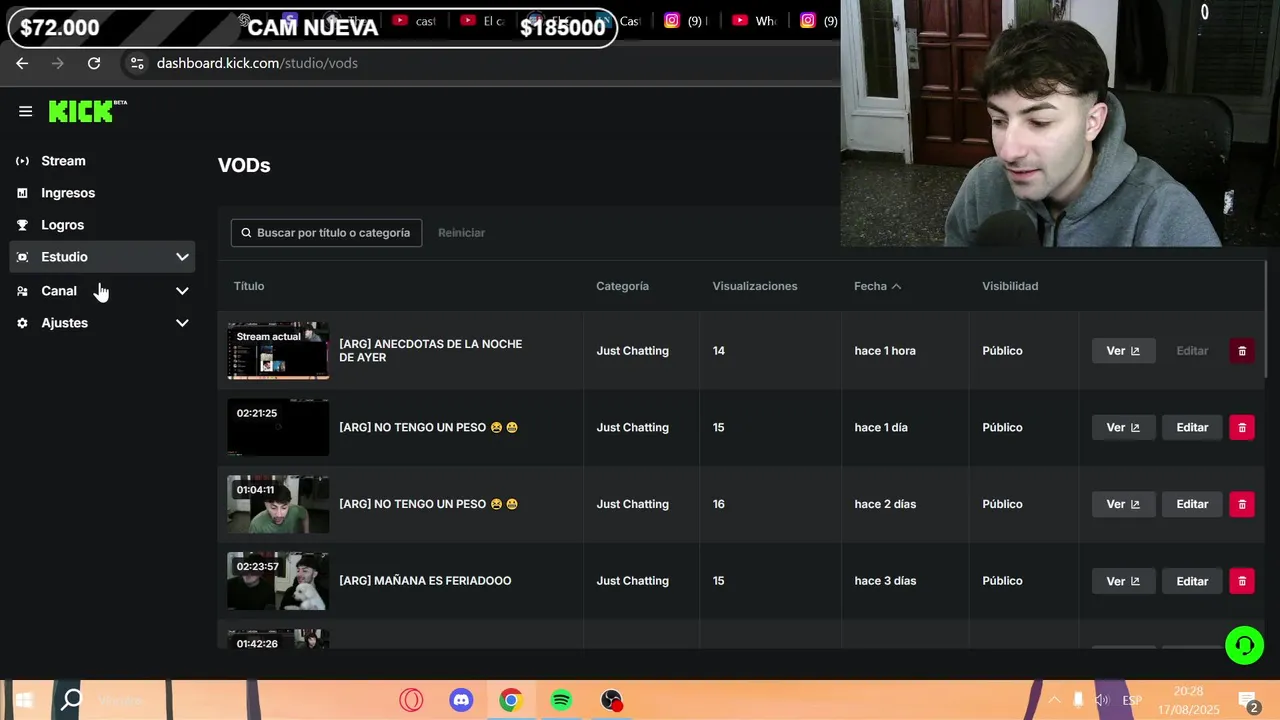Select the Ajustes sidebar item
1280x720 pixels.
[x=102, y=323]
